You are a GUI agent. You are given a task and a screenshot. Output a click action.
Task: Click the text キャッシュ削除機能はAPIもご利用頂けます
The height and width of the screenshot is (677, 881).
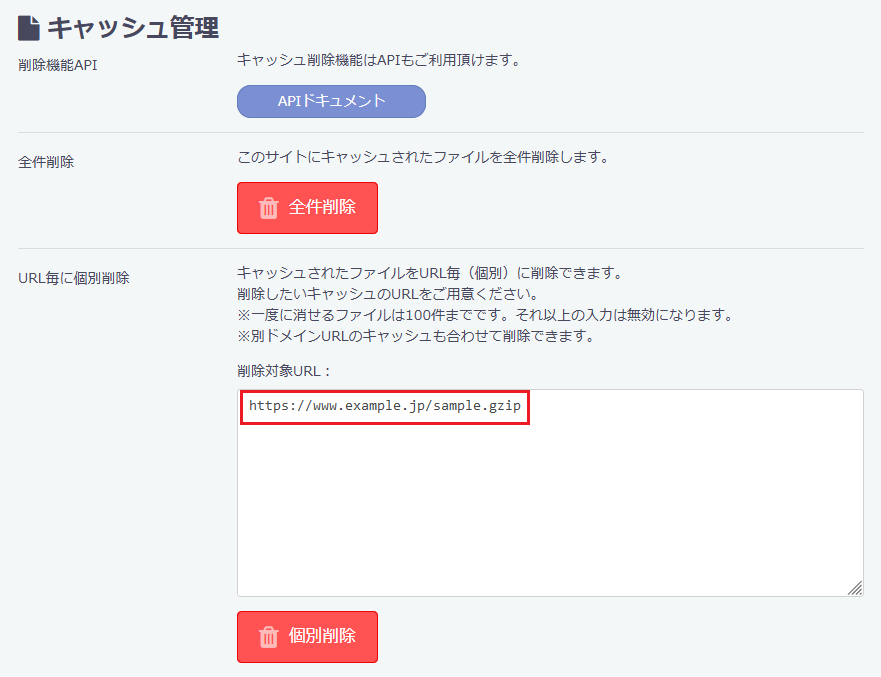point(380,60)
